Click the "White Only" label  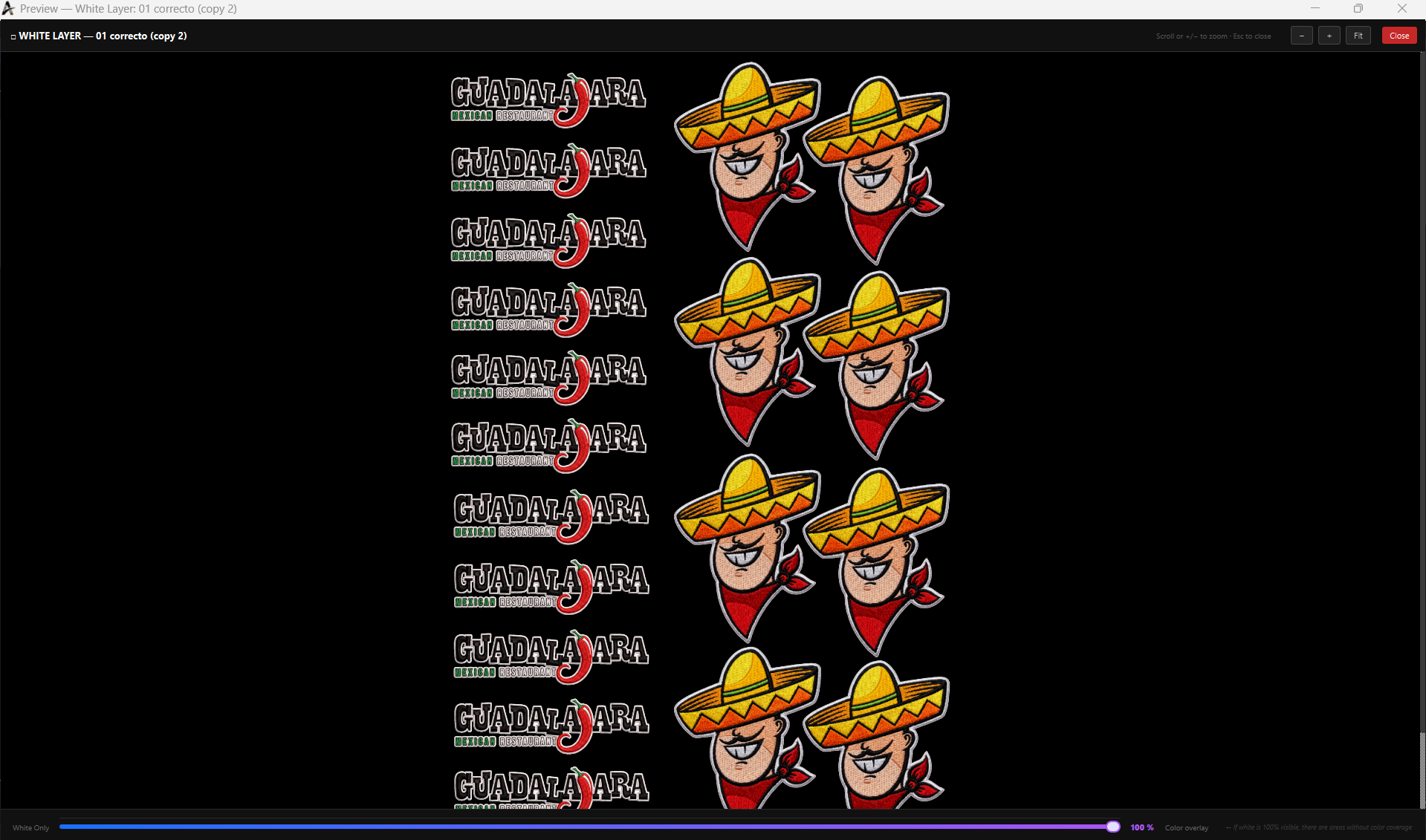[x=31, y=827]
